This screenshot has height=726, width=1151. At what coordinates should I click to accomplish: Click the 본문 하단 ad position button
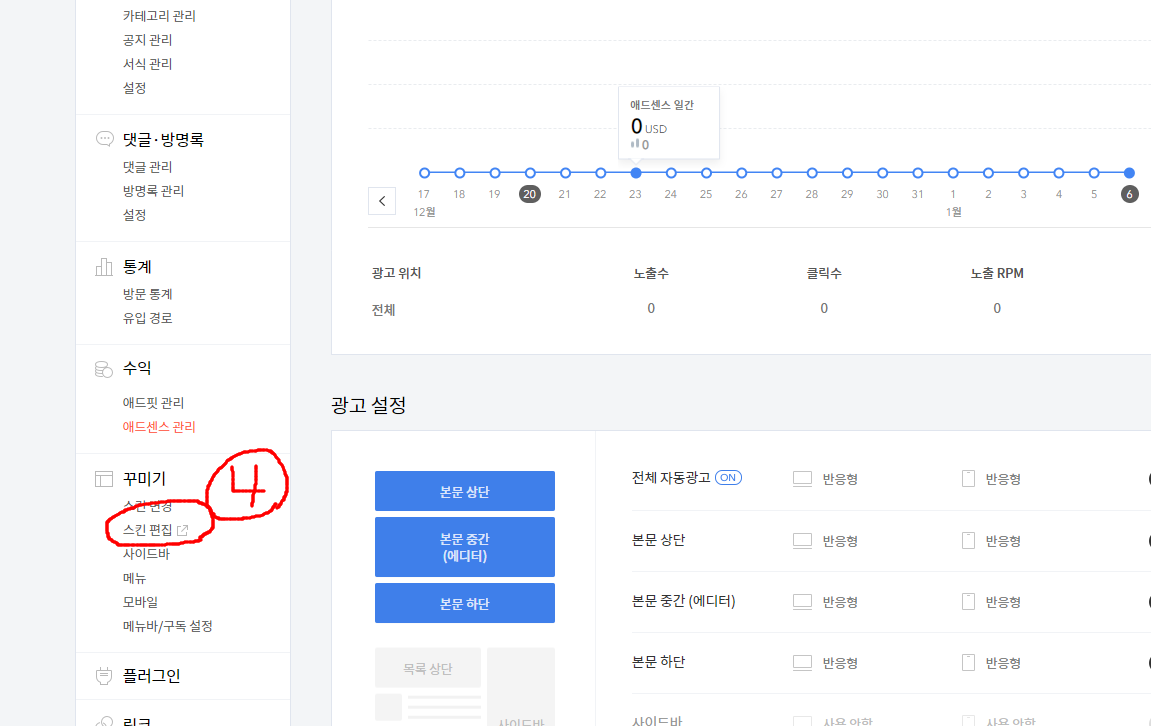465,603
